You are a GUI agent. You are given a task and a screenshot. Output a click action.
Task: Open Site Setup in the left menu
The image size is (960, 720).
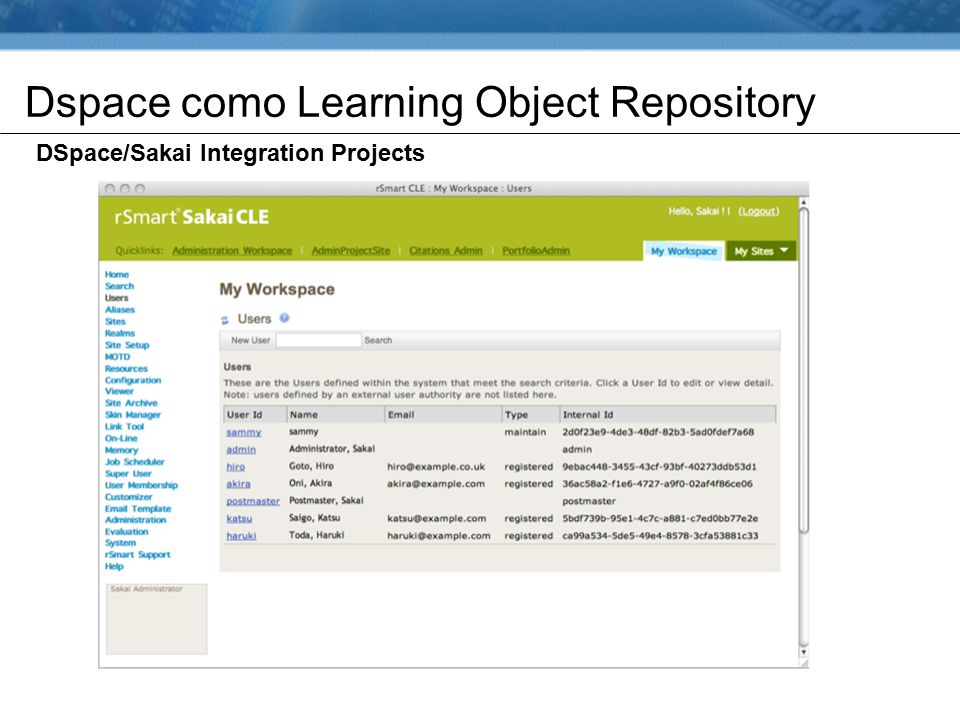tap(127, 345)
